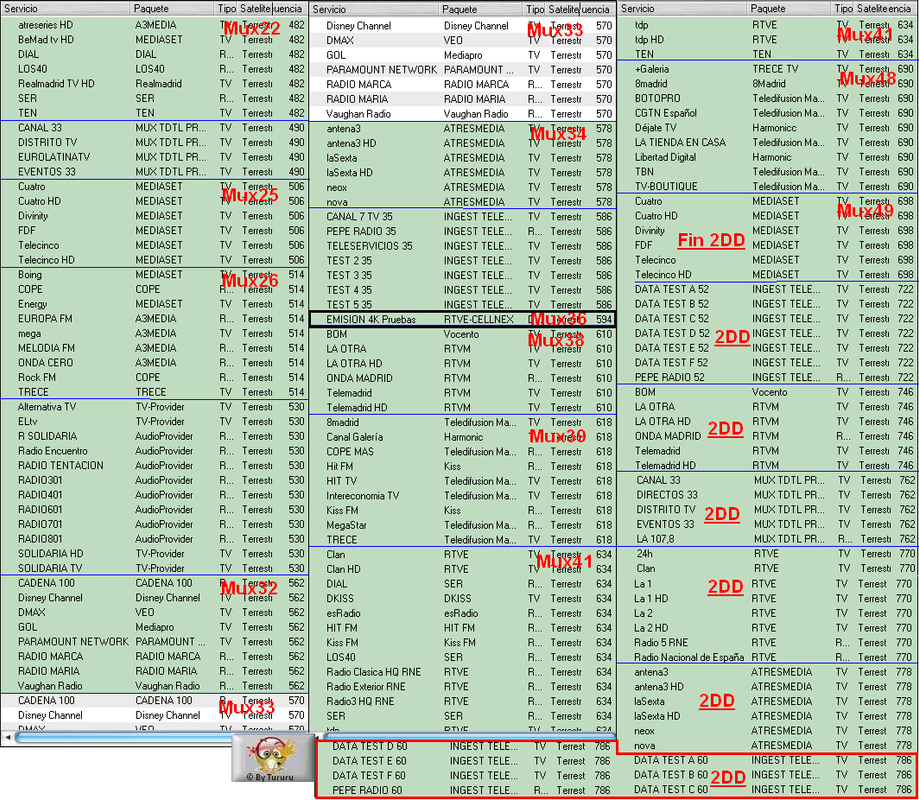Select the LA TIENDA EN CASA row
This screenshot has width=919, height=800.
coord(768,142)
